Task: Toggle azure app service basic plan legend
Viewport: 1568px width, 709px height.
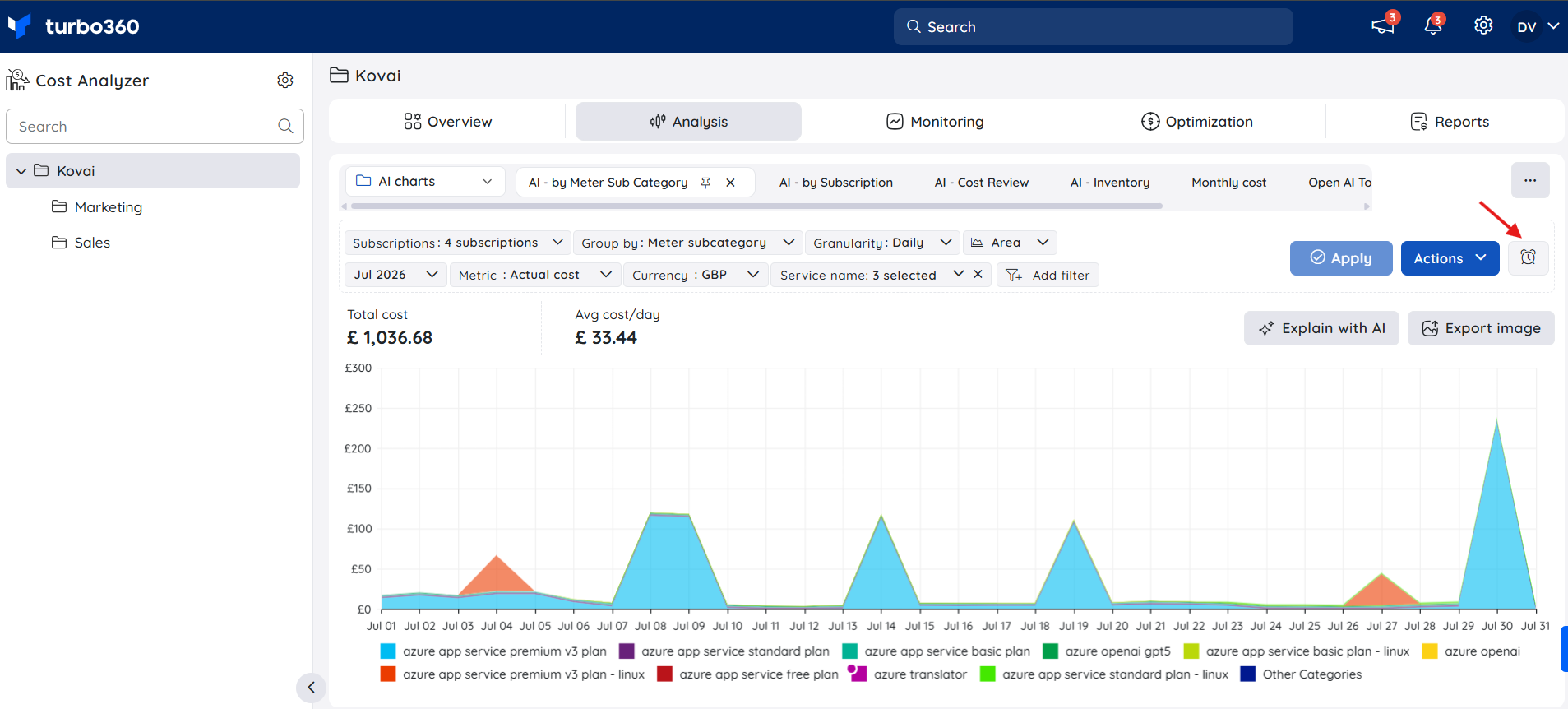Action: coord(936,651)
